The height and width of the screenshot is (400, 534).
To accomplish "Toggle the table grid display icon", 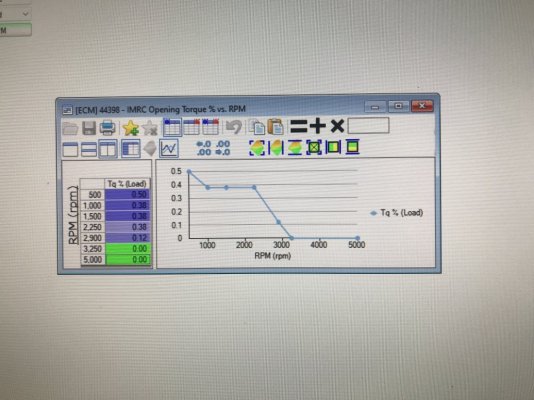I will pos(131,149).
